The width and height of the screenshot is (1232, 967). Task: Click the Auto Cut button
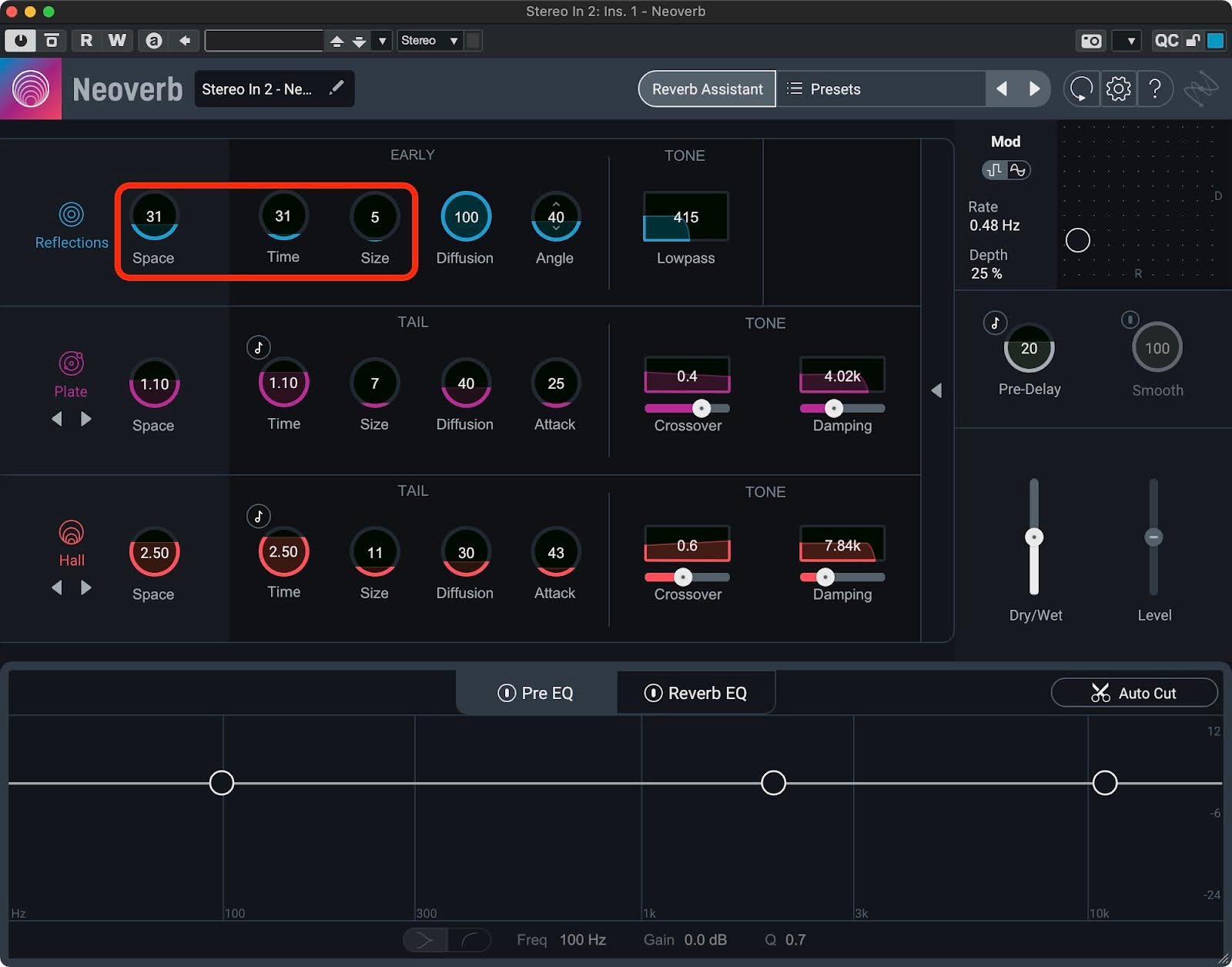click(1134, 693)
